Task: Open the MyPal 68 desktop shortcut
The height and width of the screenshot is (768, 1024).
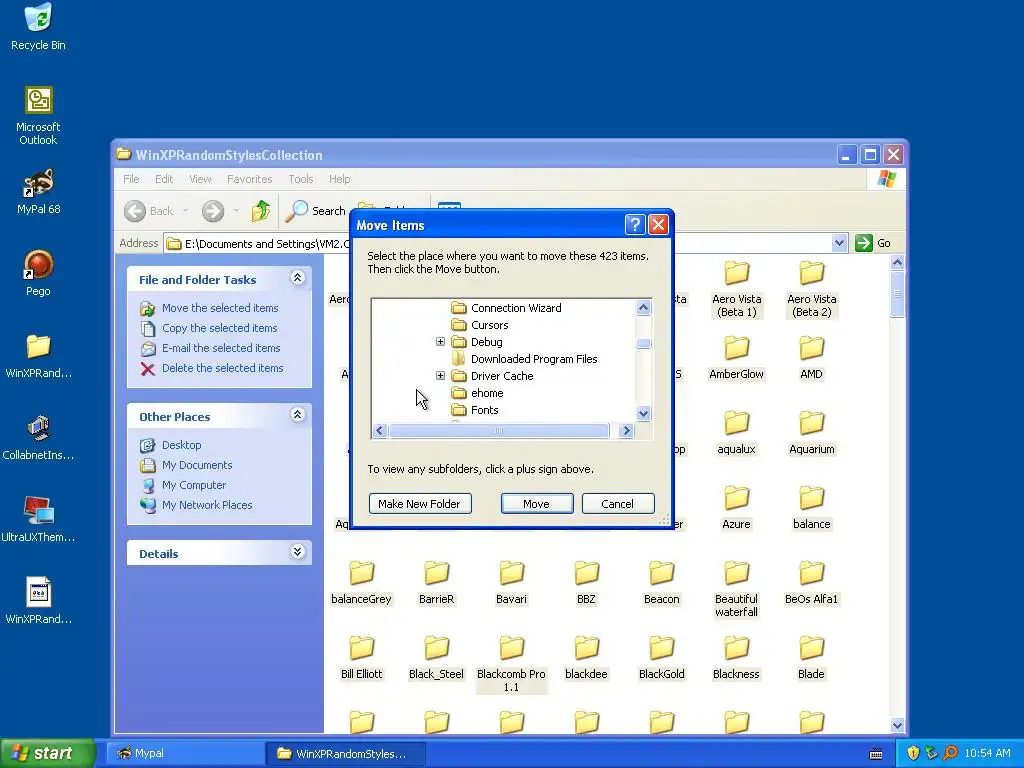Action: [x=39, y=192]
